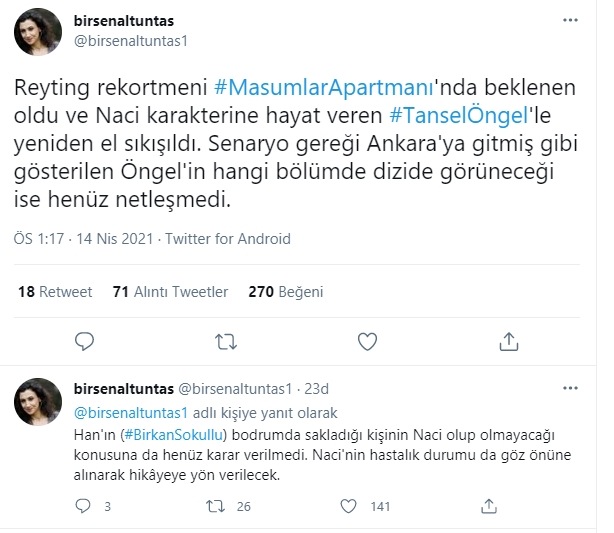The image size is (614, 533).
Task: Like the reply tweet with 141 likes
Action: pyautogui.click(x=347, y=506)
